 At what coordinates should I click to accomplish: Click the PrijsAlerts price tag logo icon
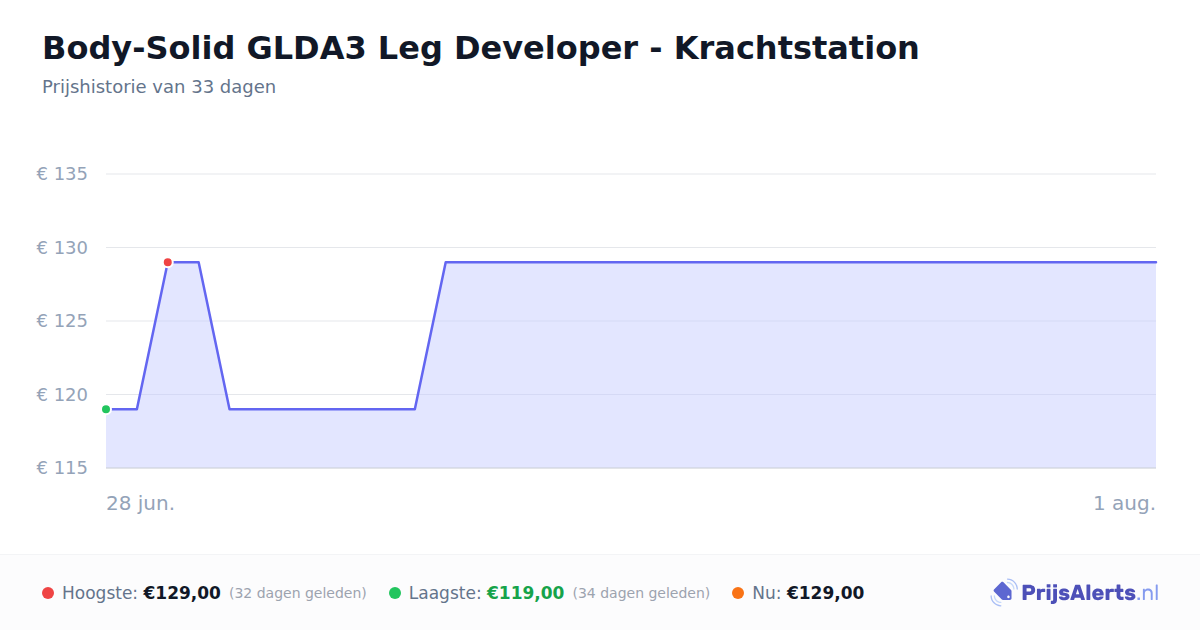[x=1003, y=593]
